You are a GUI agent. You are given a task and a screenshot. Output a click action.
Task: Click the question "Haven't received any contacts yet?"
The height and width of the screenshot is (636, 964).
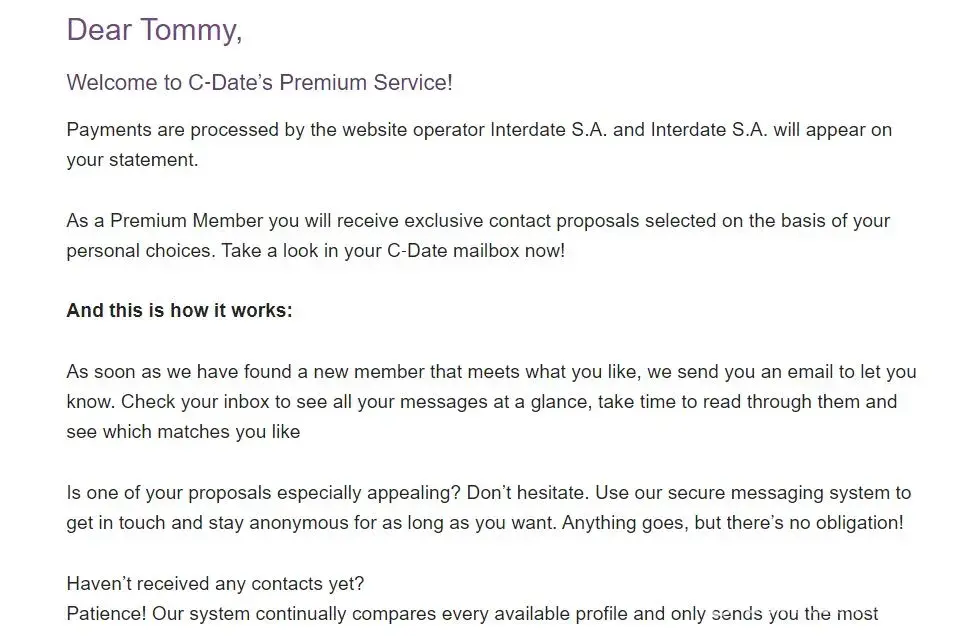(215, 583)
